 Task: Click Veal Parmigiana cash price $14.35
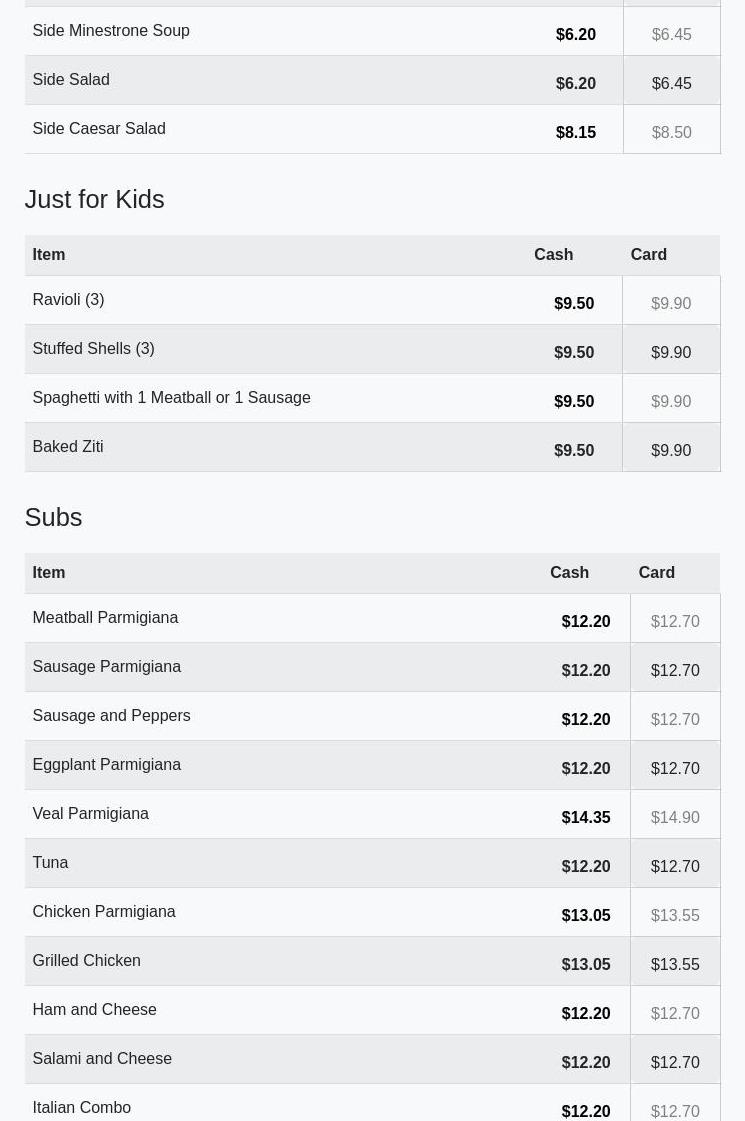tap(586, 817)
